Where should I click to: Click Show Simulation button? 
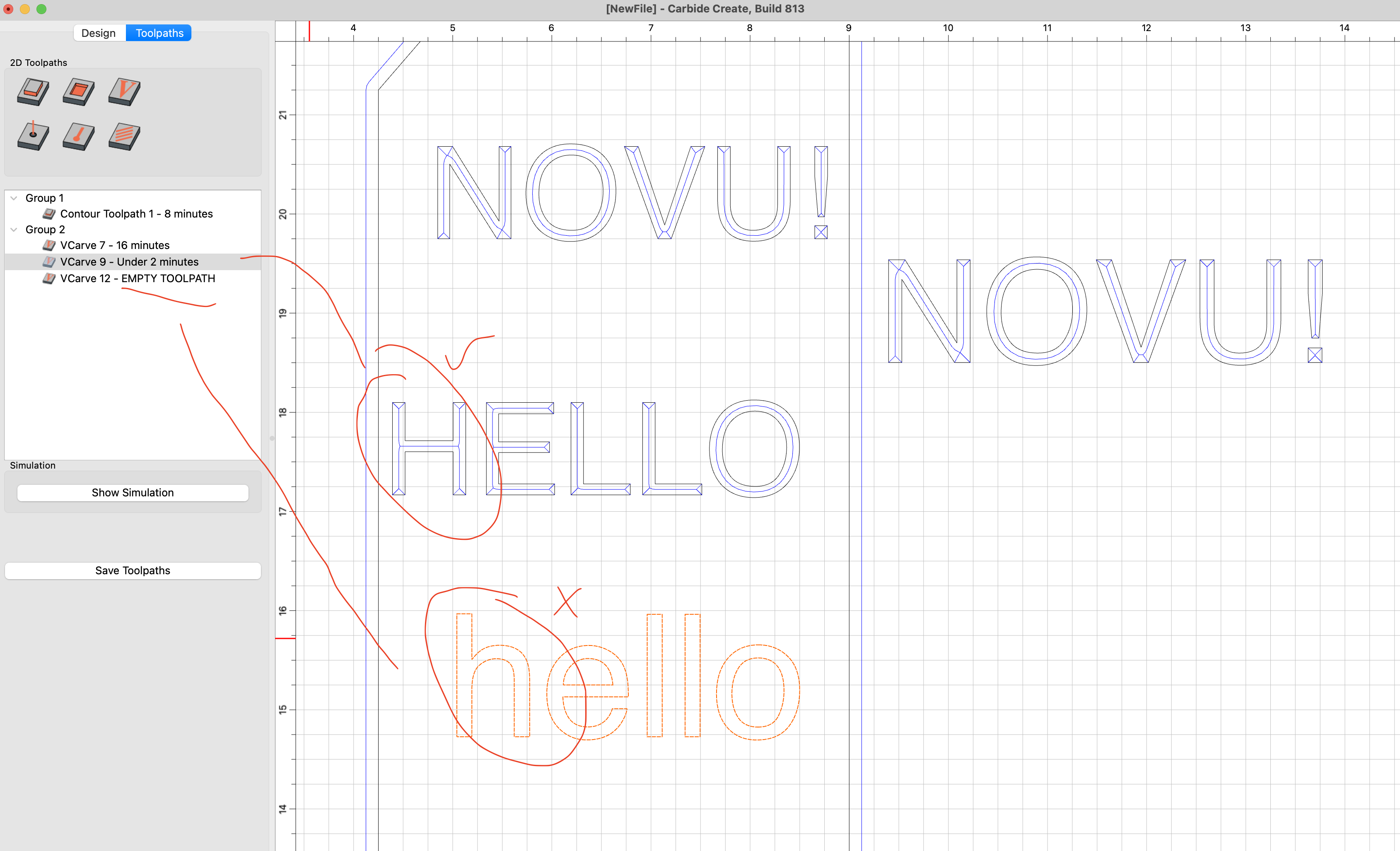tap(133, 493)
